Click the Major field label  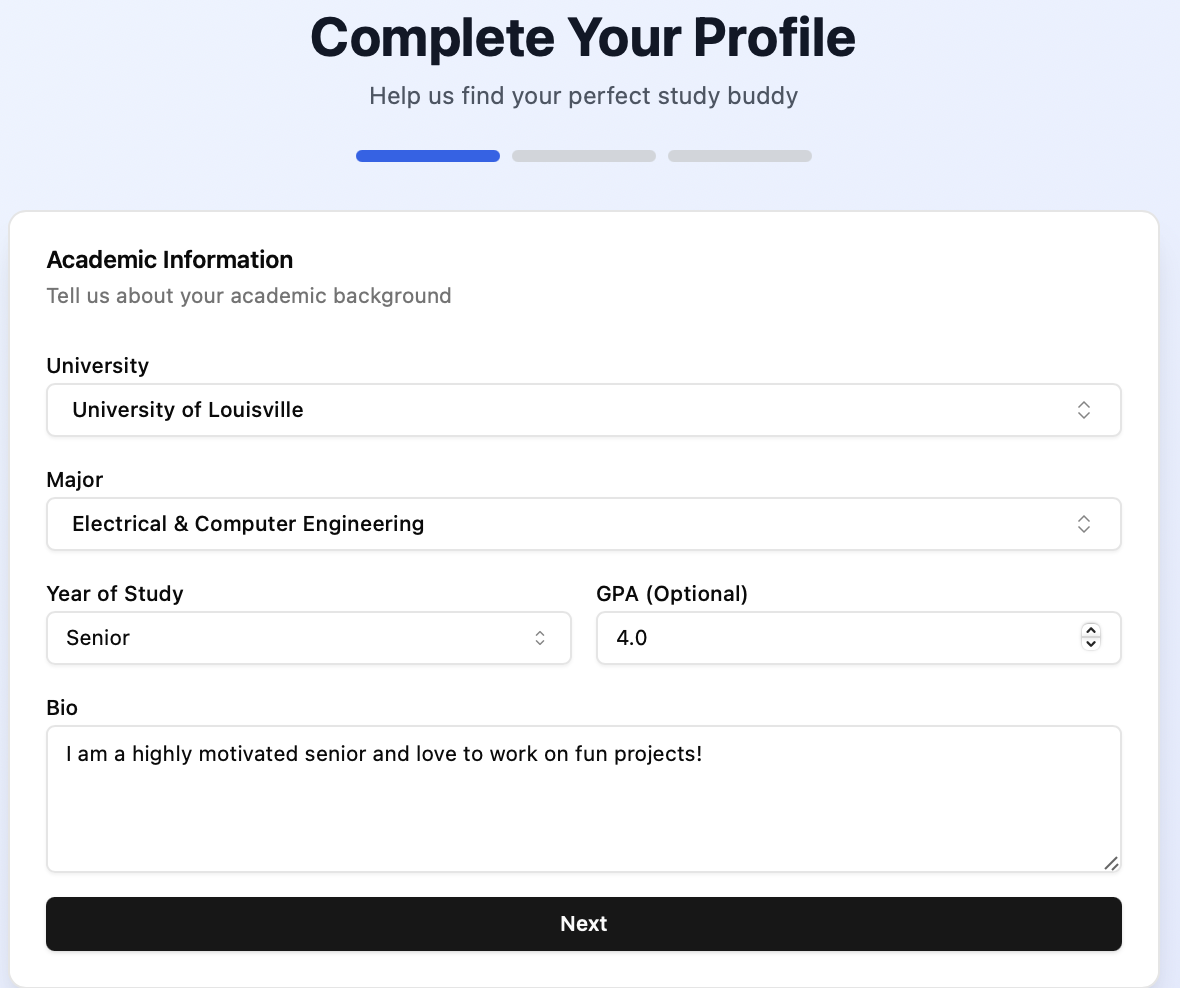(75, 480)
